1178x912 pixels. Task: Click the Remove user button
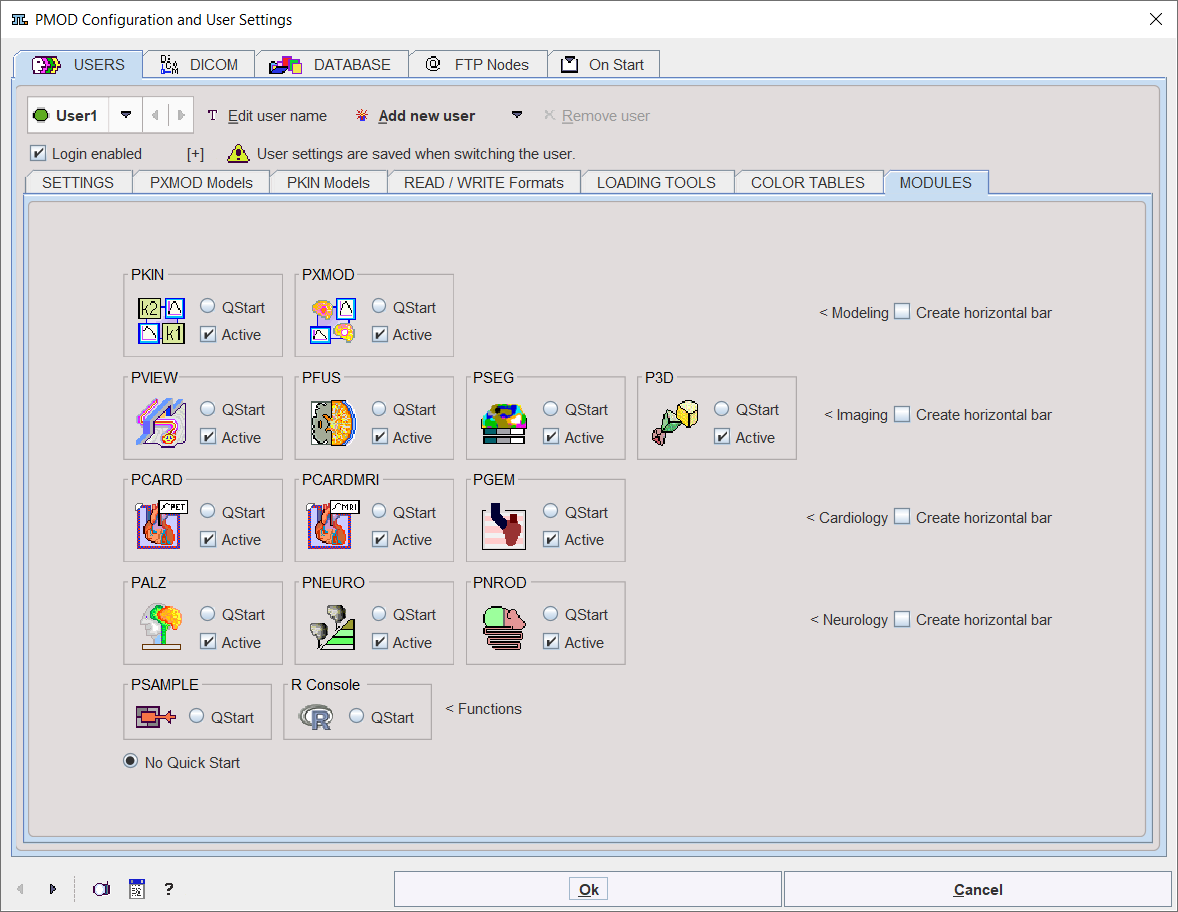tap(597, 116)
